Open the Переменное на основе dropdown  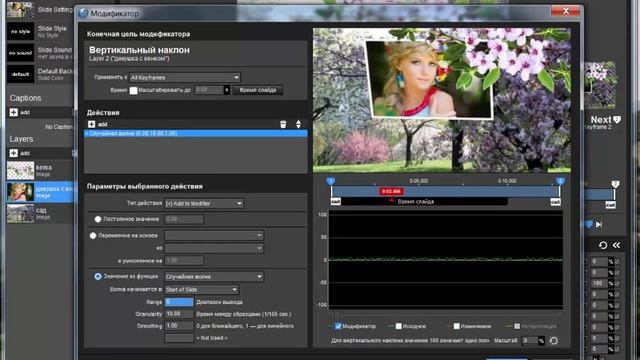pos(214,235)
